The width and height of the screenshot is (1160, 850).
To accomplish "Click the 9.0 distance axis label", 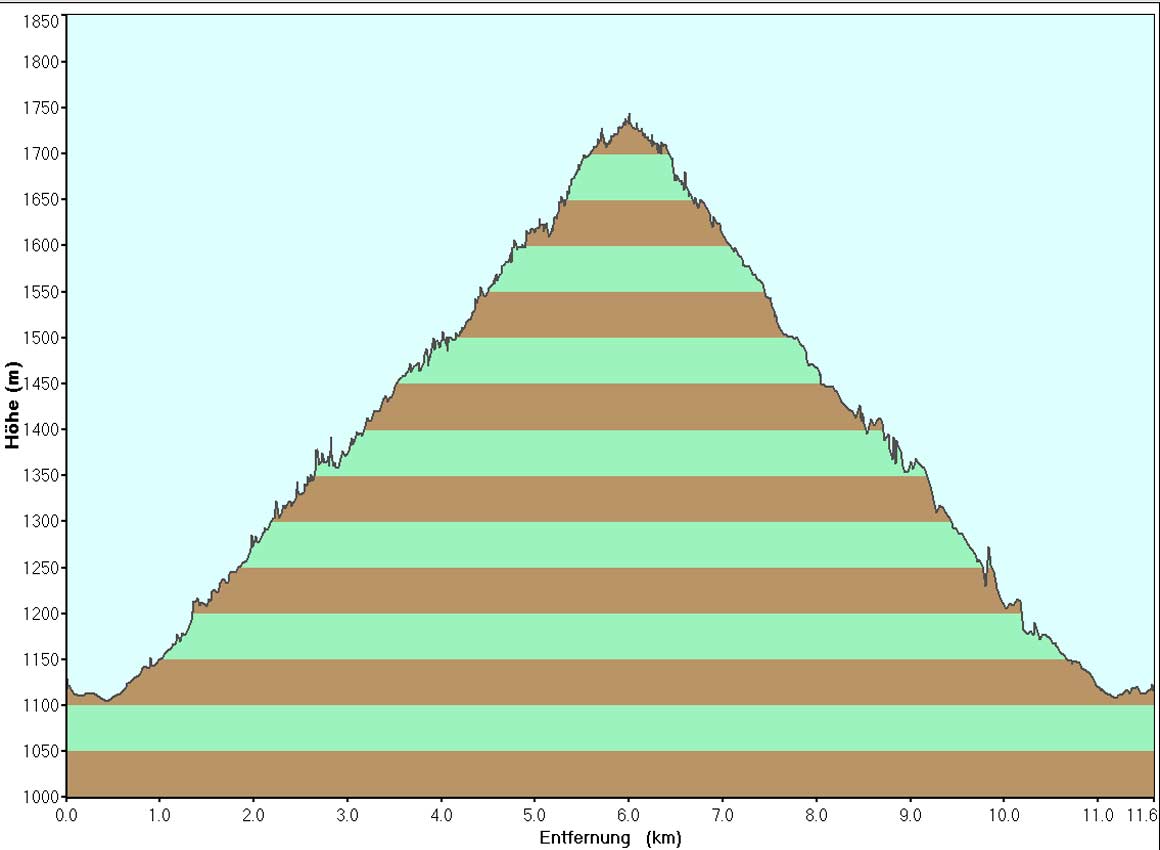I will pyautogui.click(x=910, y=815).
